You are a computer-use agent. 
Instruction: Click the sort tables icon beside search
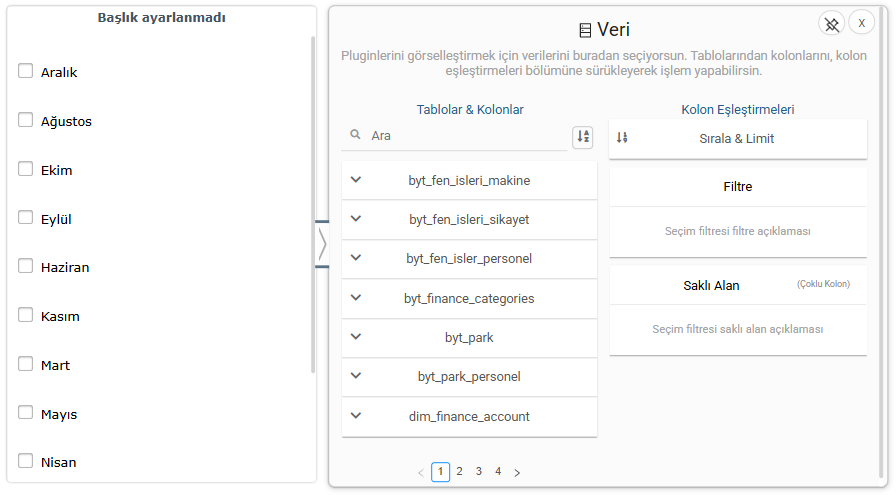582,137
